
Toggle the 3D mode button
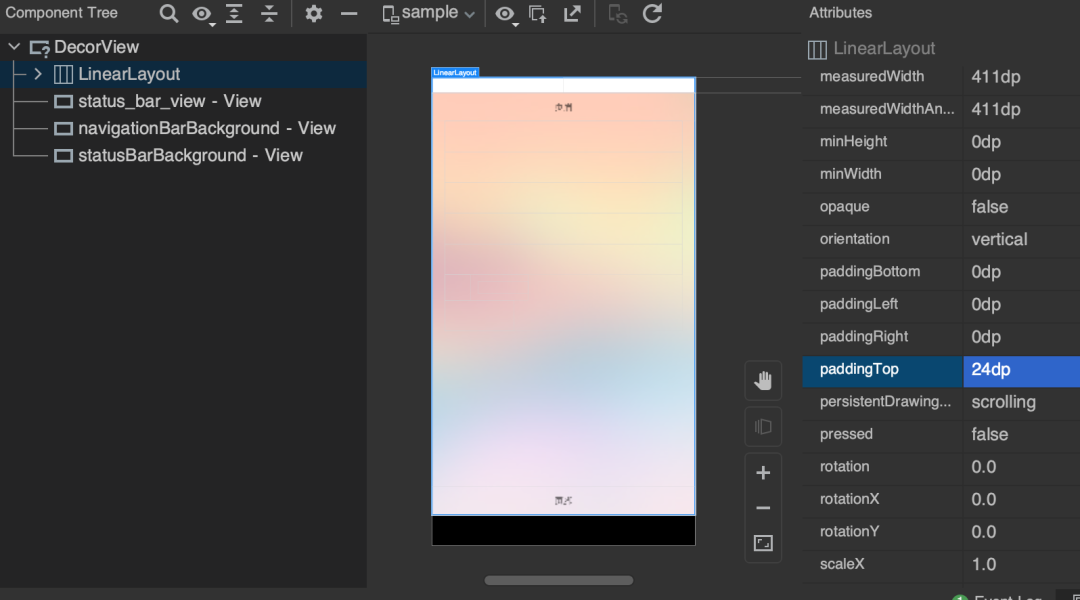coord(763,427)
